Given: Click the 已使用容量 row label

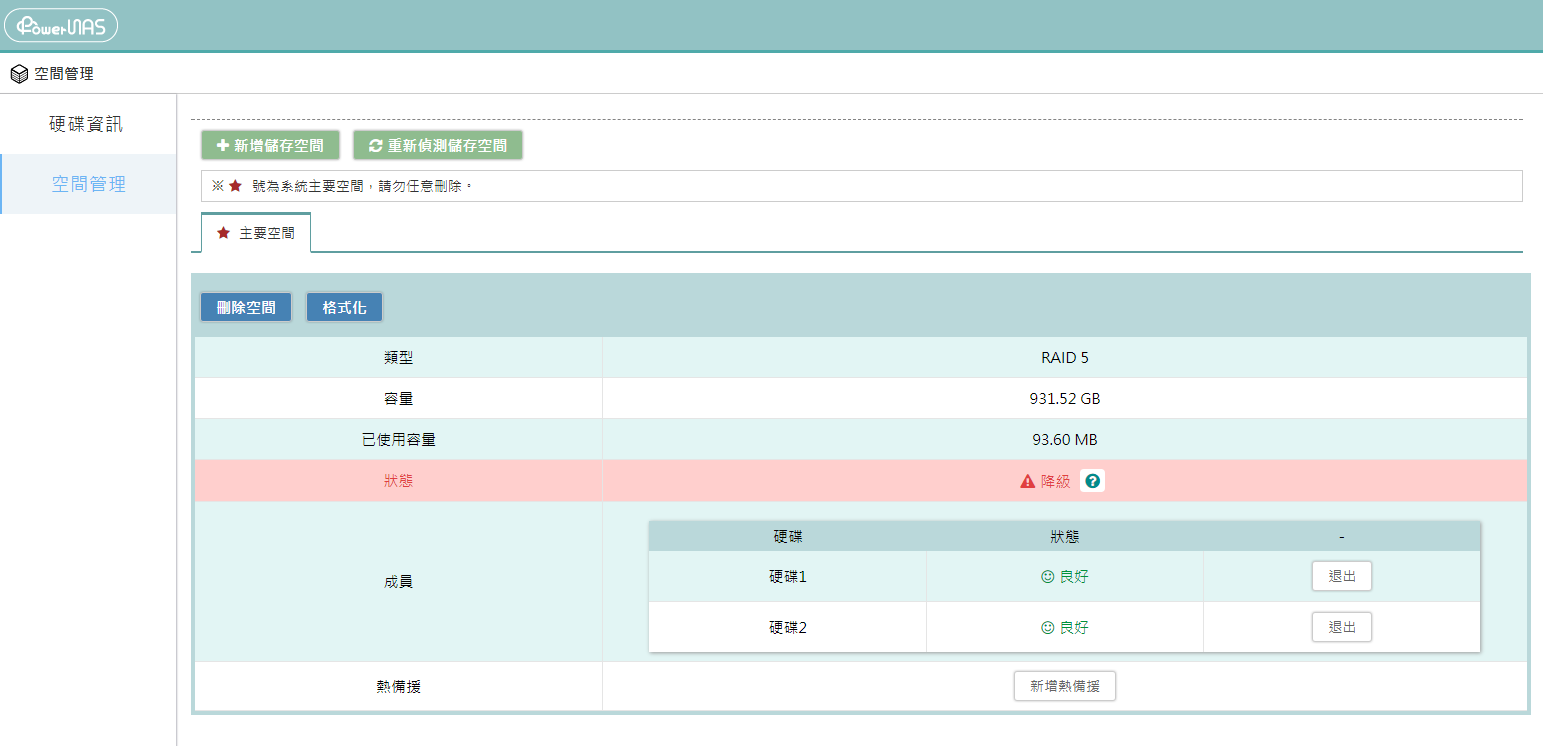Looking at the screenshot, I should point(398,439).
